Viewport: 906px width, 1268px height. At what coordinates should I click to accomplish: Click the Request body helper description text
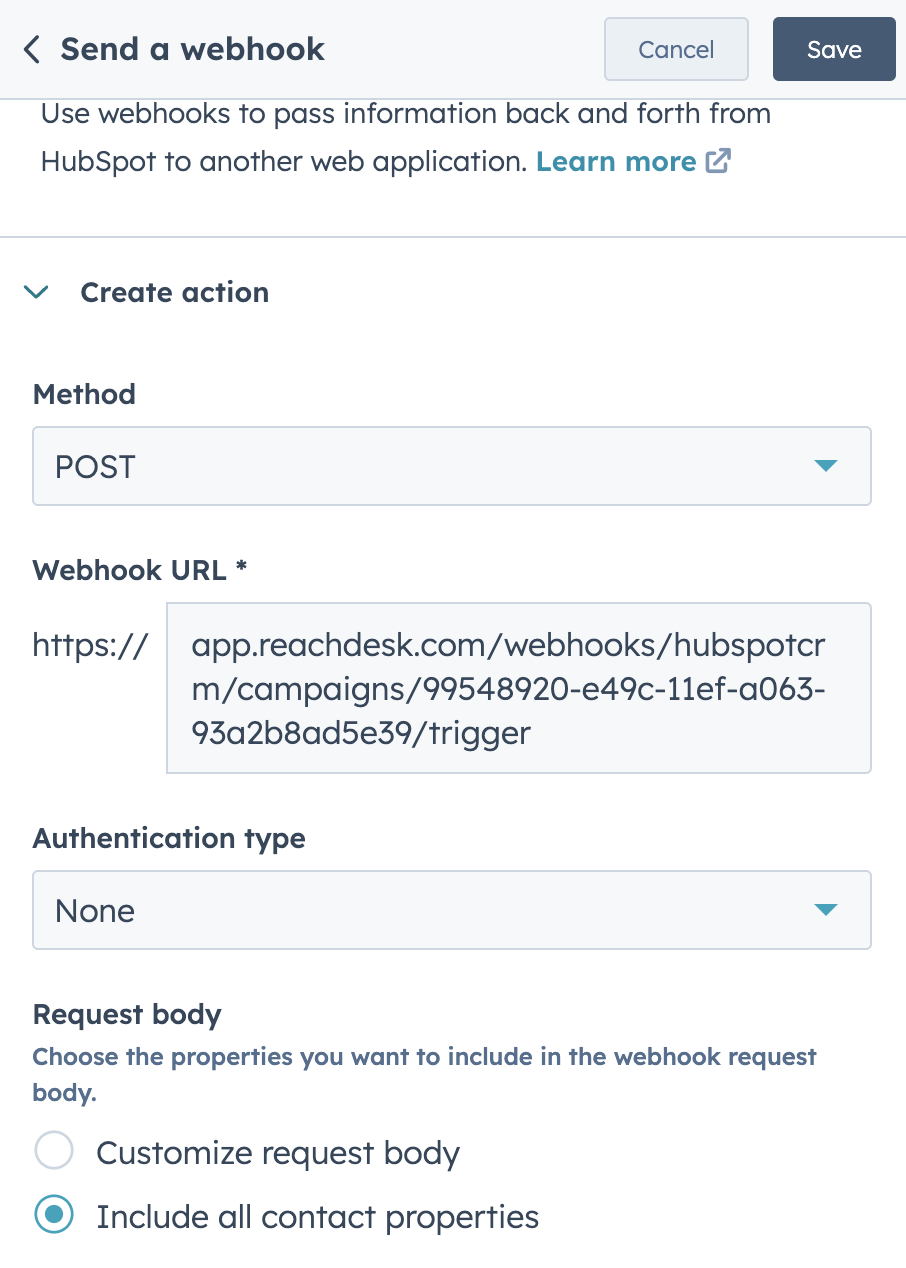coord(425,1075)
